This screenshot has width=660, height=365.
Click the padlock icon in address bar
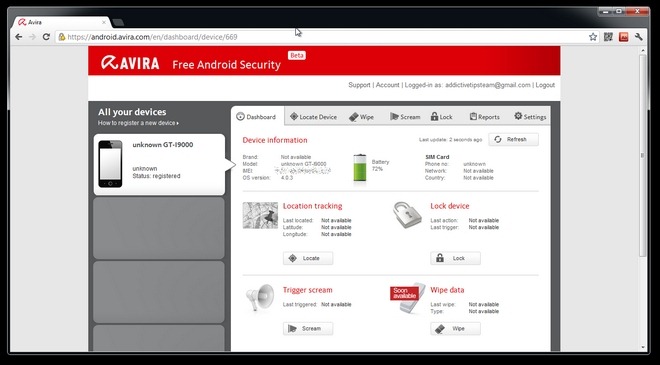(62, 37)
